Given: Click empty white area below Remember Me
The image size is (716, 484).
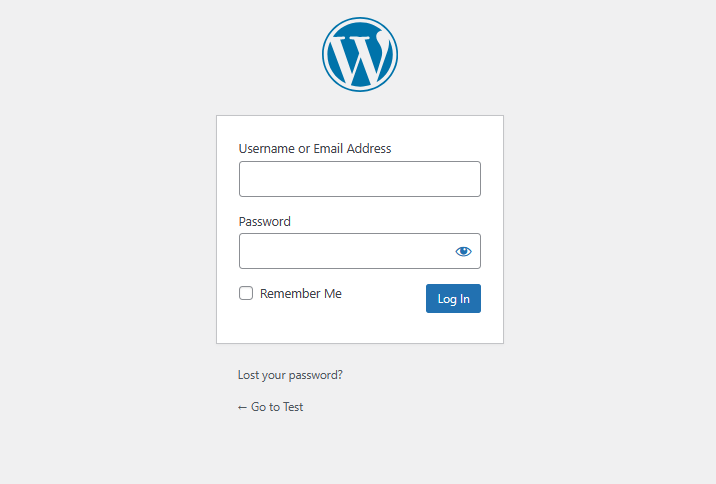Looking at the screenshot, I should 320,324.
